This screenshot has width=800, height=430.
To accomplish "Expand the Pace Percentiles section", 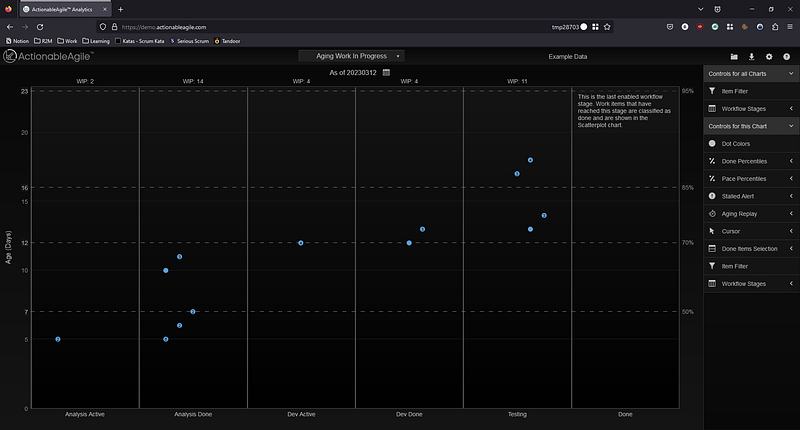I will click(x=751, y=179).
